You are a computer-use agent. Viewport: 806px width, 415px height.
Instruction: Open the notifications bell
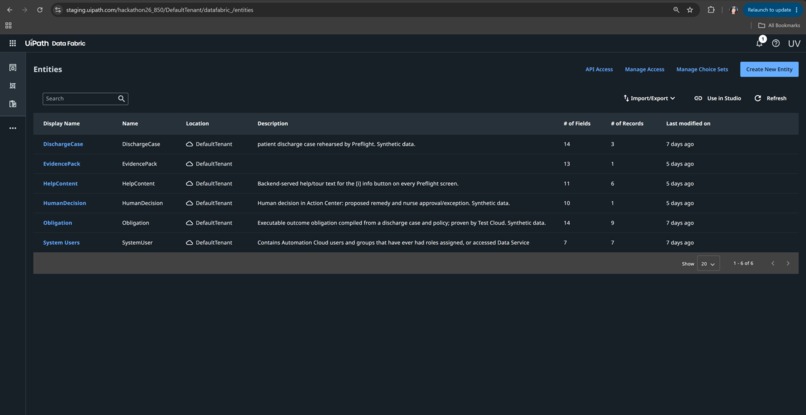[x=759, y=43]
